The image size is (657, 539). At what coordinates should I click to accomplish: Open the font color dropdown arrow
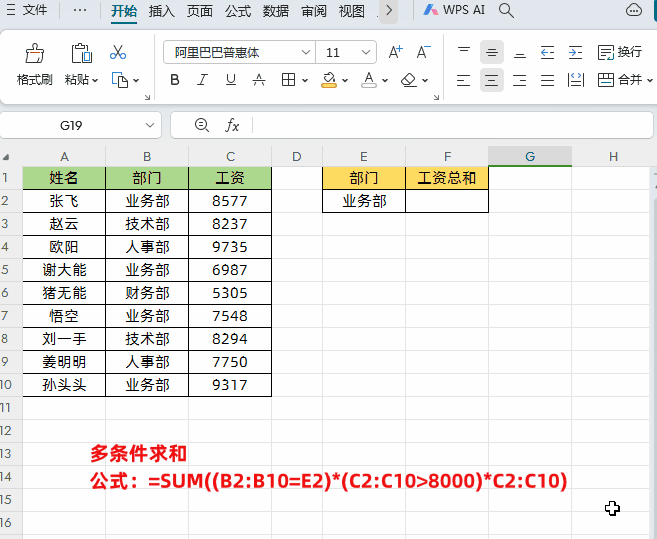tap(385, 80)
